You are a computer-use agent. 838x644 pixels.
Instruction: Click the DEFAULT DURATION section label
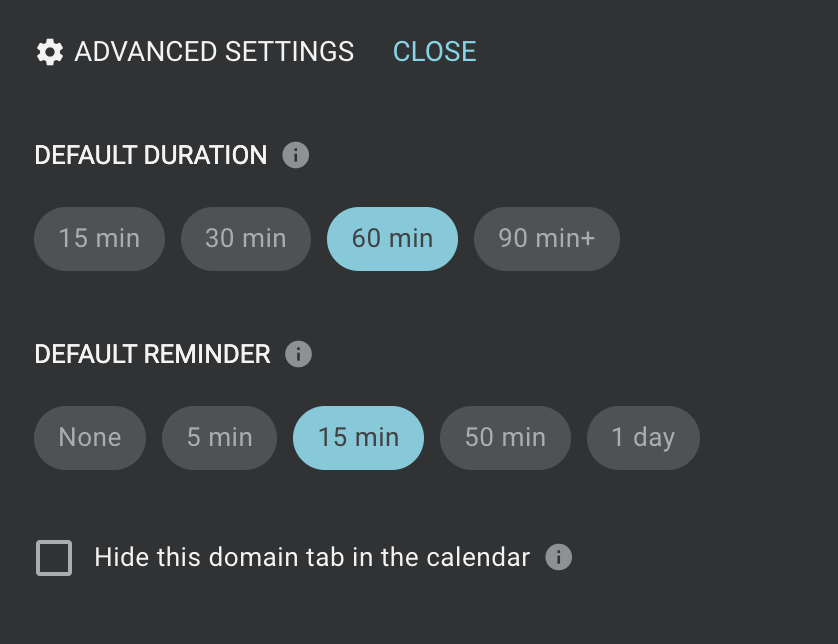151,156
